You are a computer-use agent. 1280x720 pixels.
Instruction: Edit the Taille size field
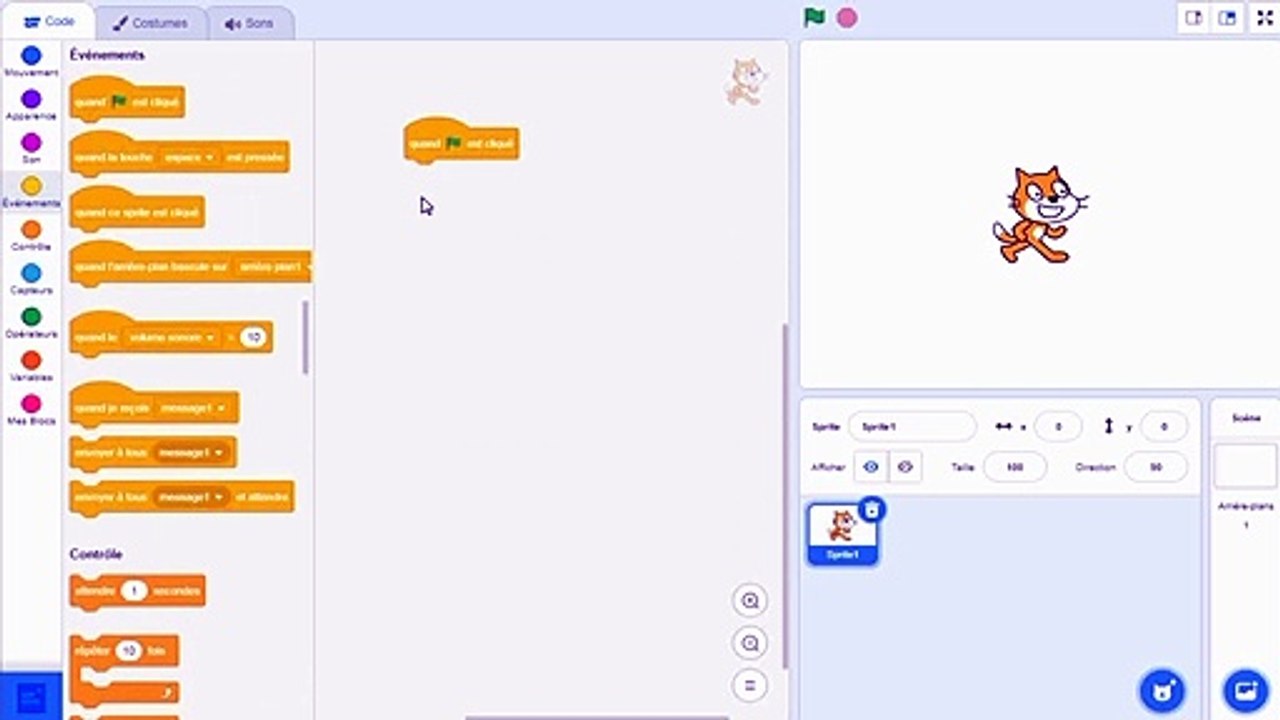(1015, 467)
